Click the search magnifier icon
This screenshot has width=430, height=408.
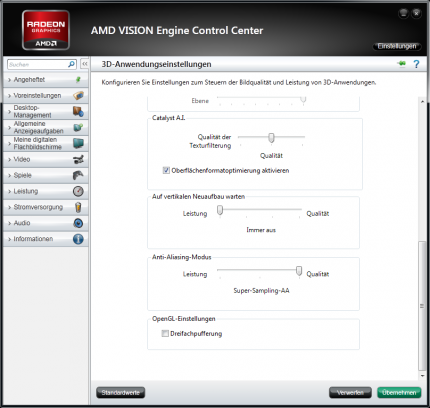(71, 64)
